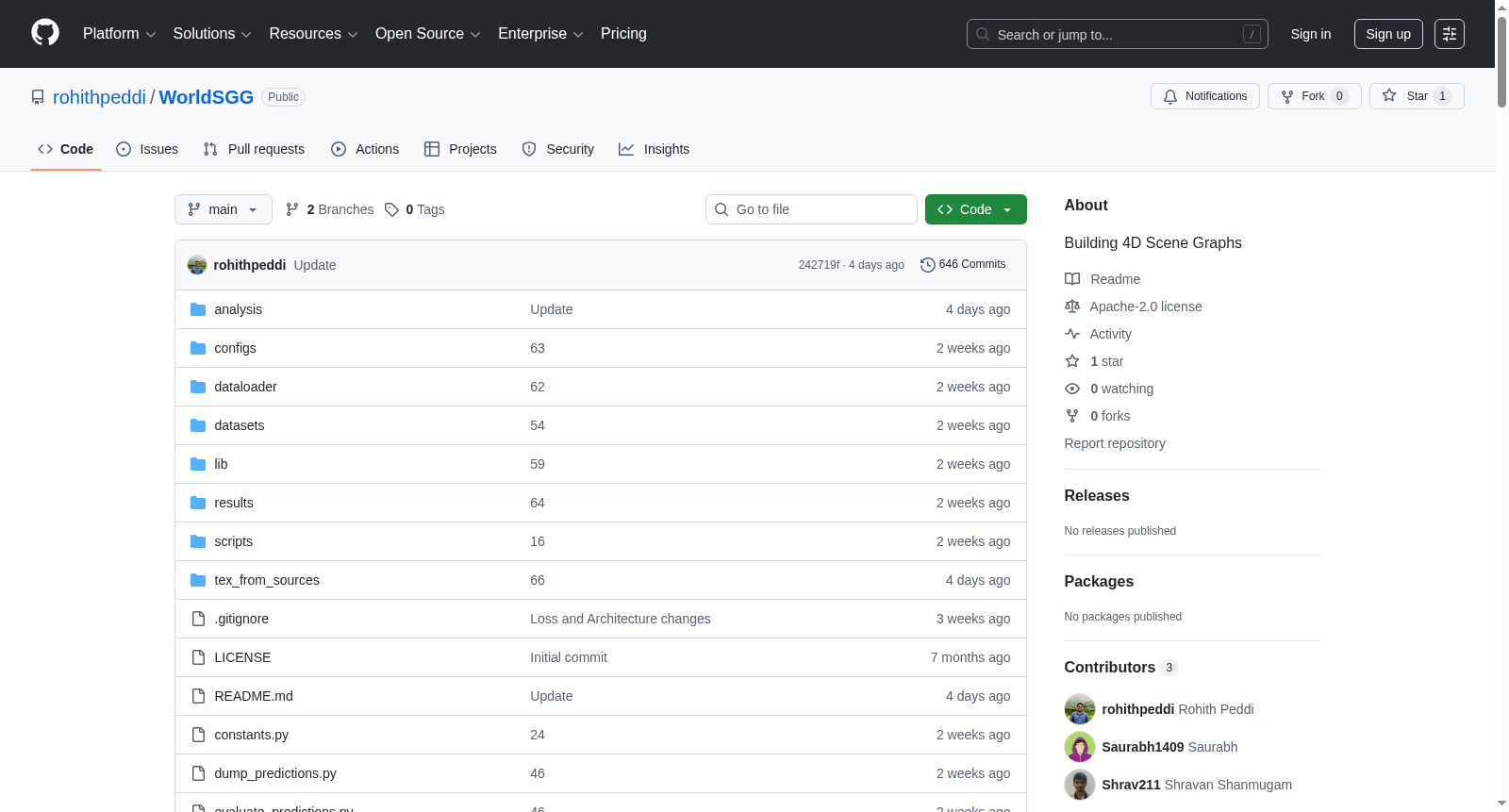Select the dataloader folder icon

(198, 387)
